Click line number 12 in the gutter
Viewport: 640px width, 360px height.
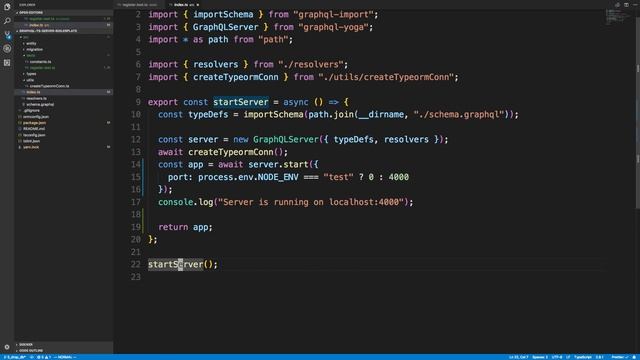[x=136, y=140]
